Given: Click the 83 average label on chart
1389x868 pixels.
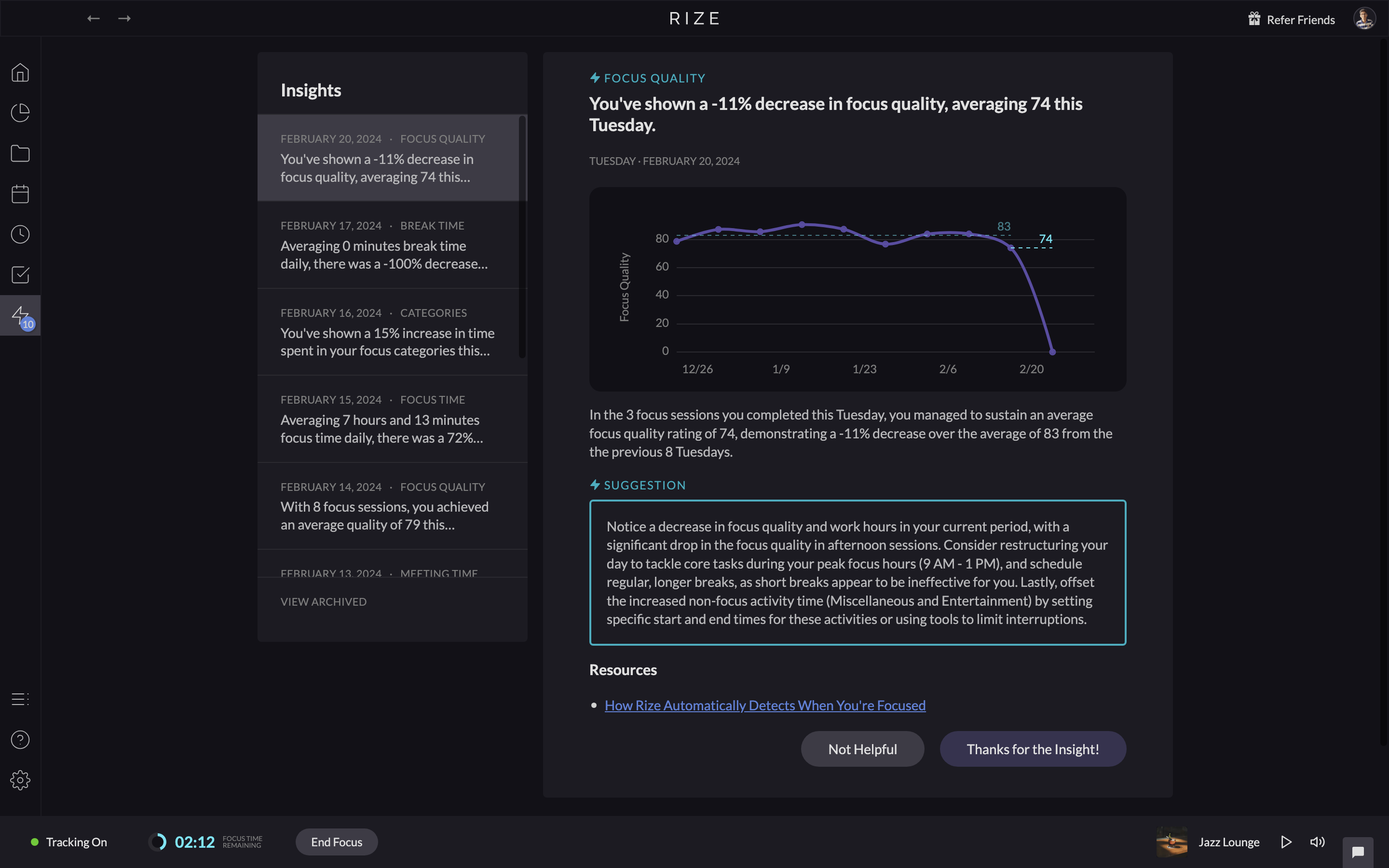Looking at the screenshot, I should [1003, 226].
